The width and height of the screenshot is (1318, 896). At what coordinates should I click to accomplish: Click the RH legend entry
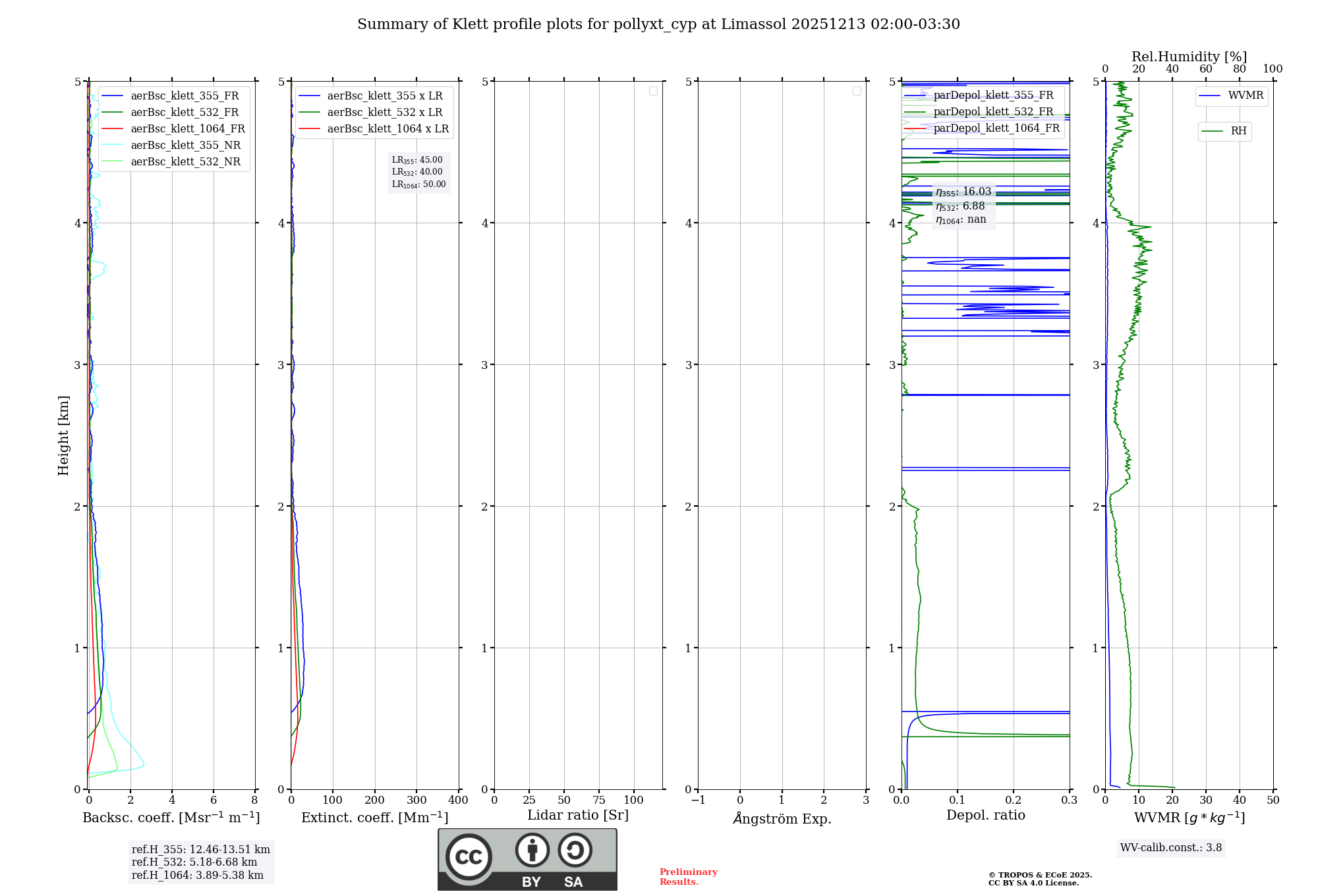1238,131
